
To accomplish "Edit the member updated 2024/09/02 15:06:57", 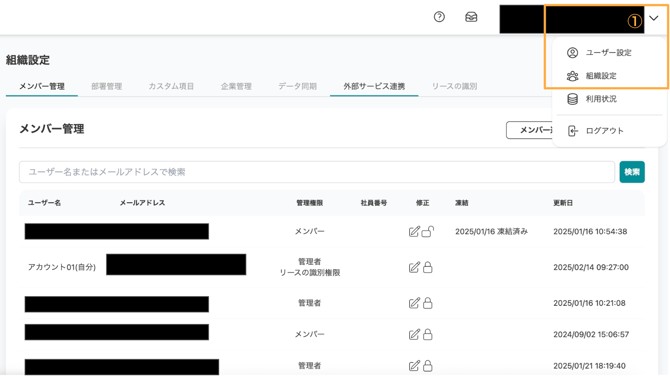I will point(414,334).
